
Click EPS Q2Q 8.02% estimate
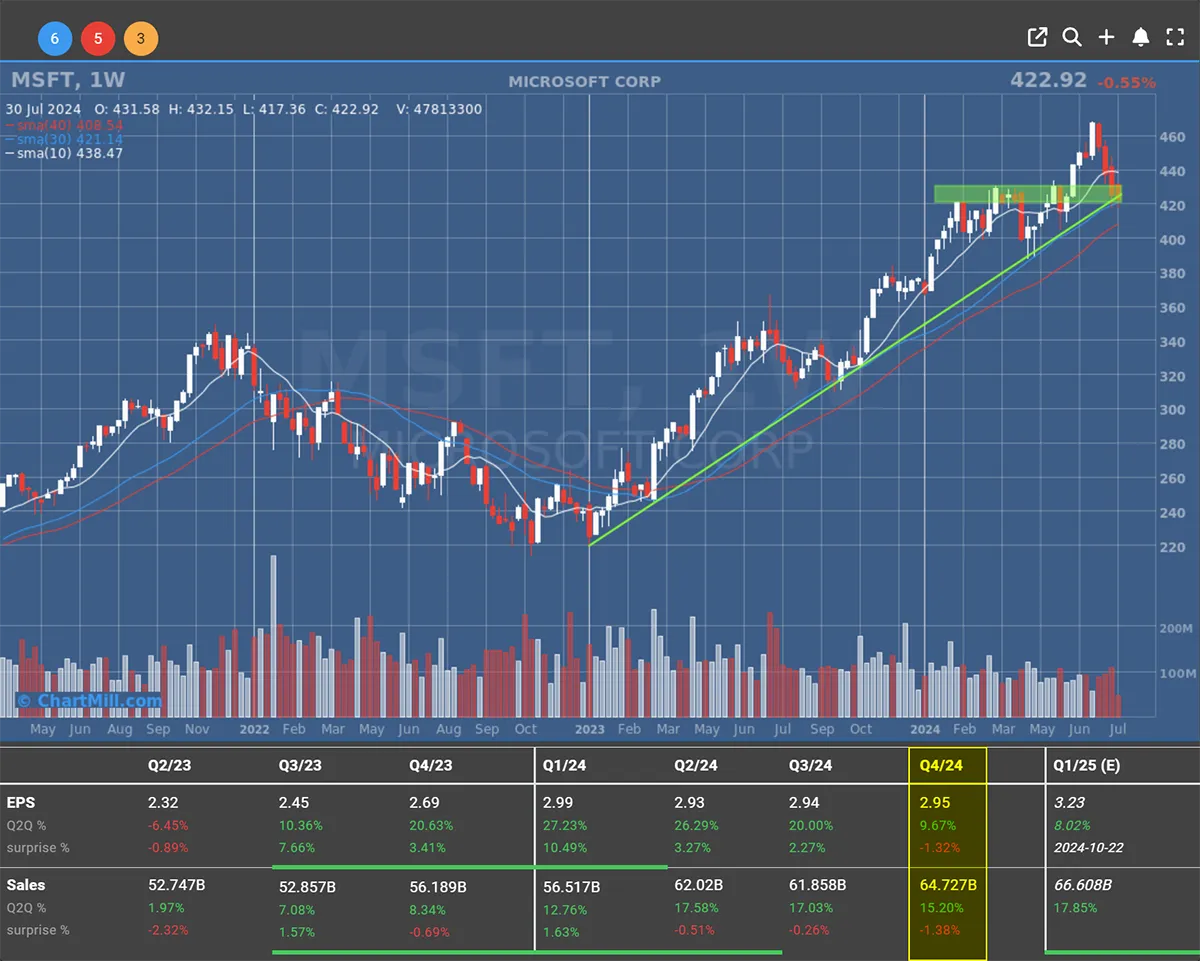coord(1073,826)
